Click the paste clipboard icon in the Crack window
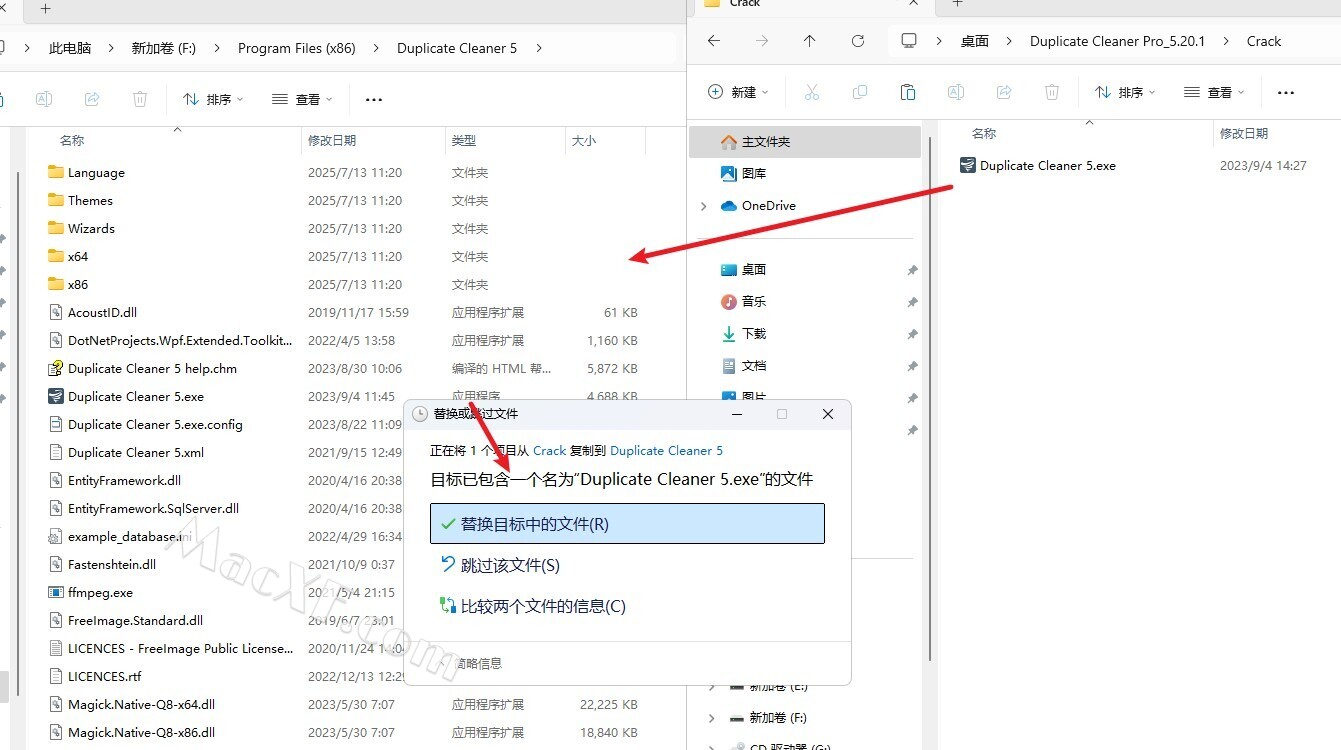Screen dimensions: 1341x750 tap(908, 92)
